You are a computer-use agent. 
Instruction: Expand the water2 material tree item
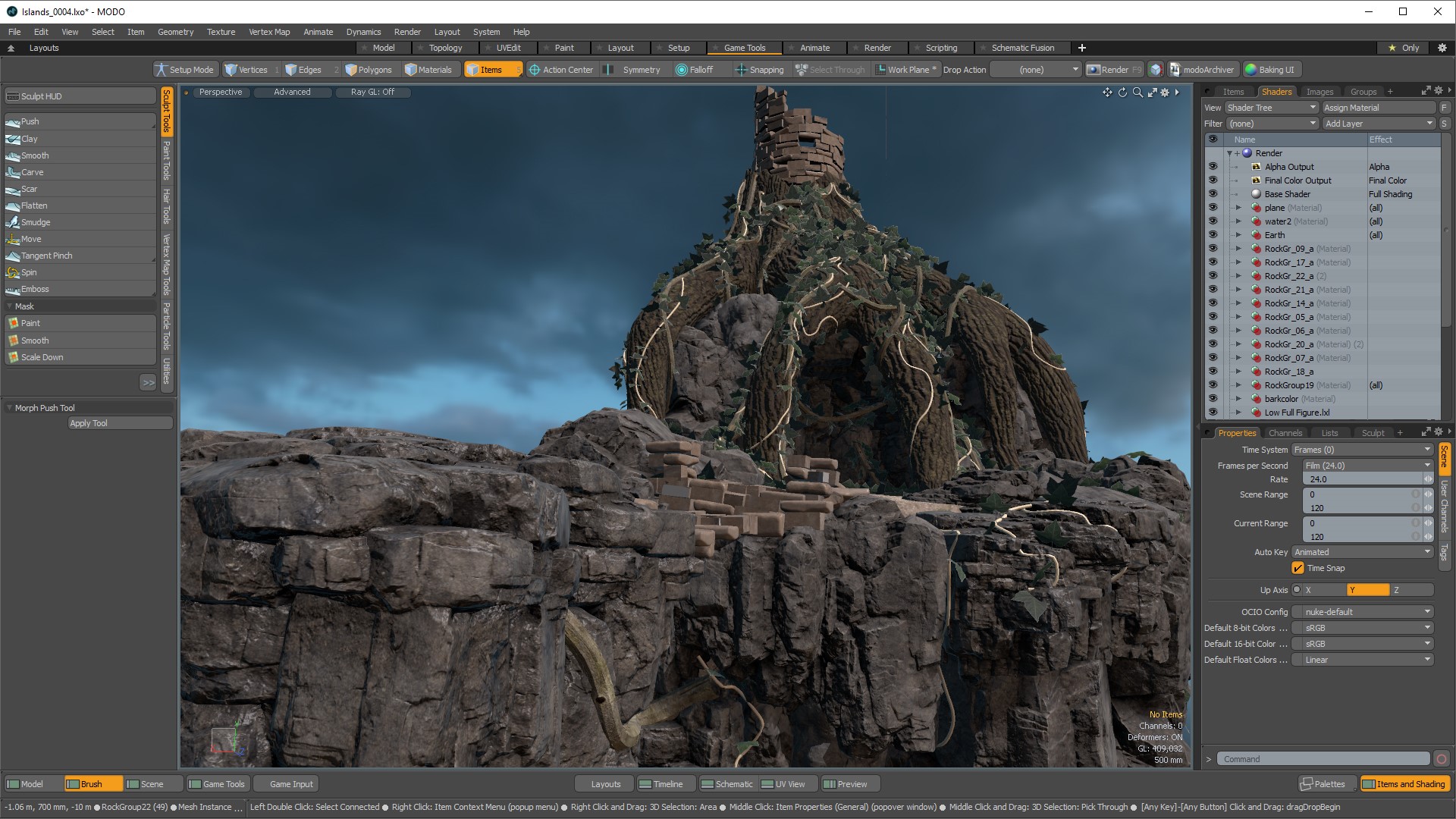1239,221
